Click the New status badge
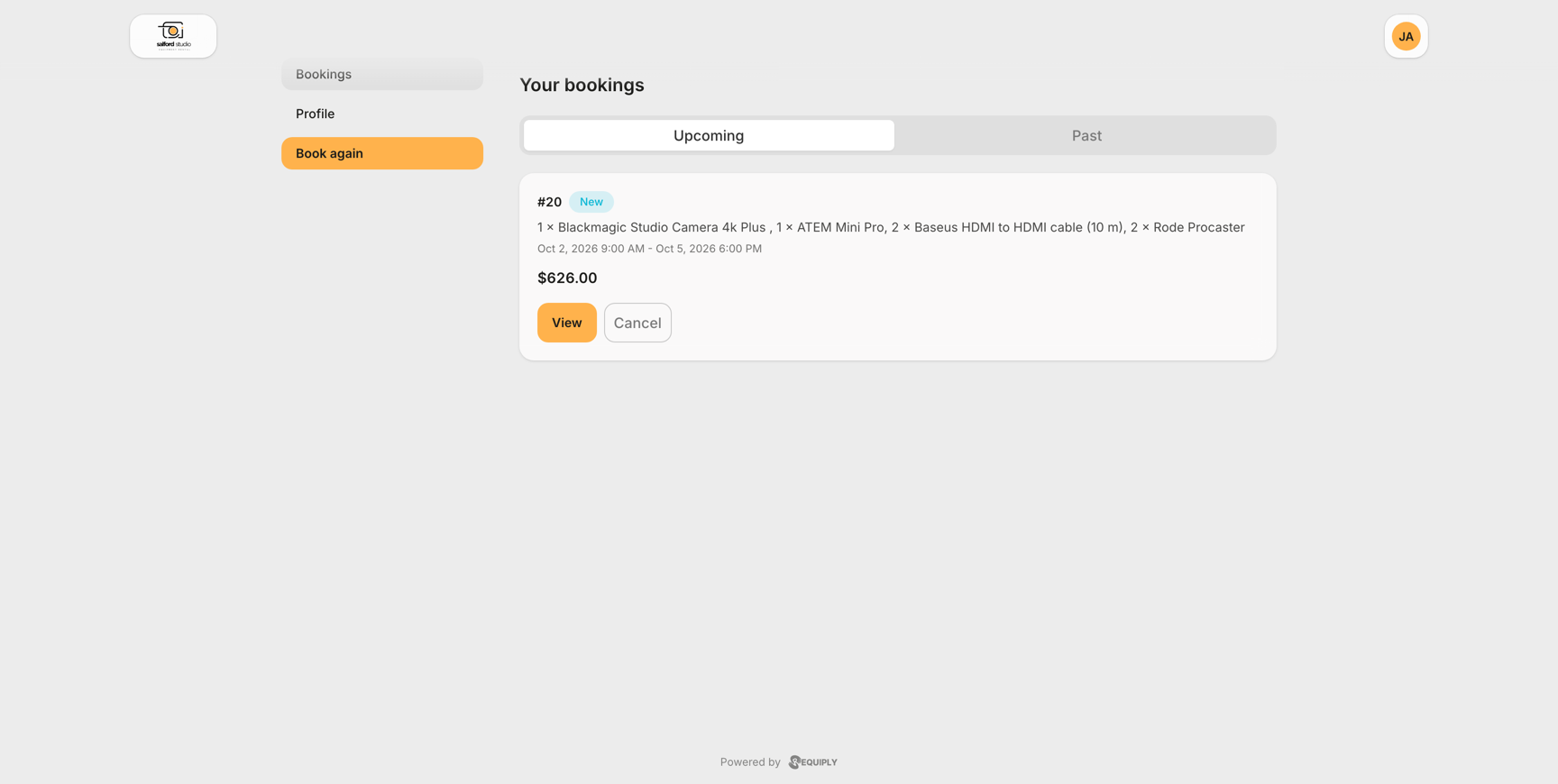This screenshot has height=784, width=1558. [591, 202]
